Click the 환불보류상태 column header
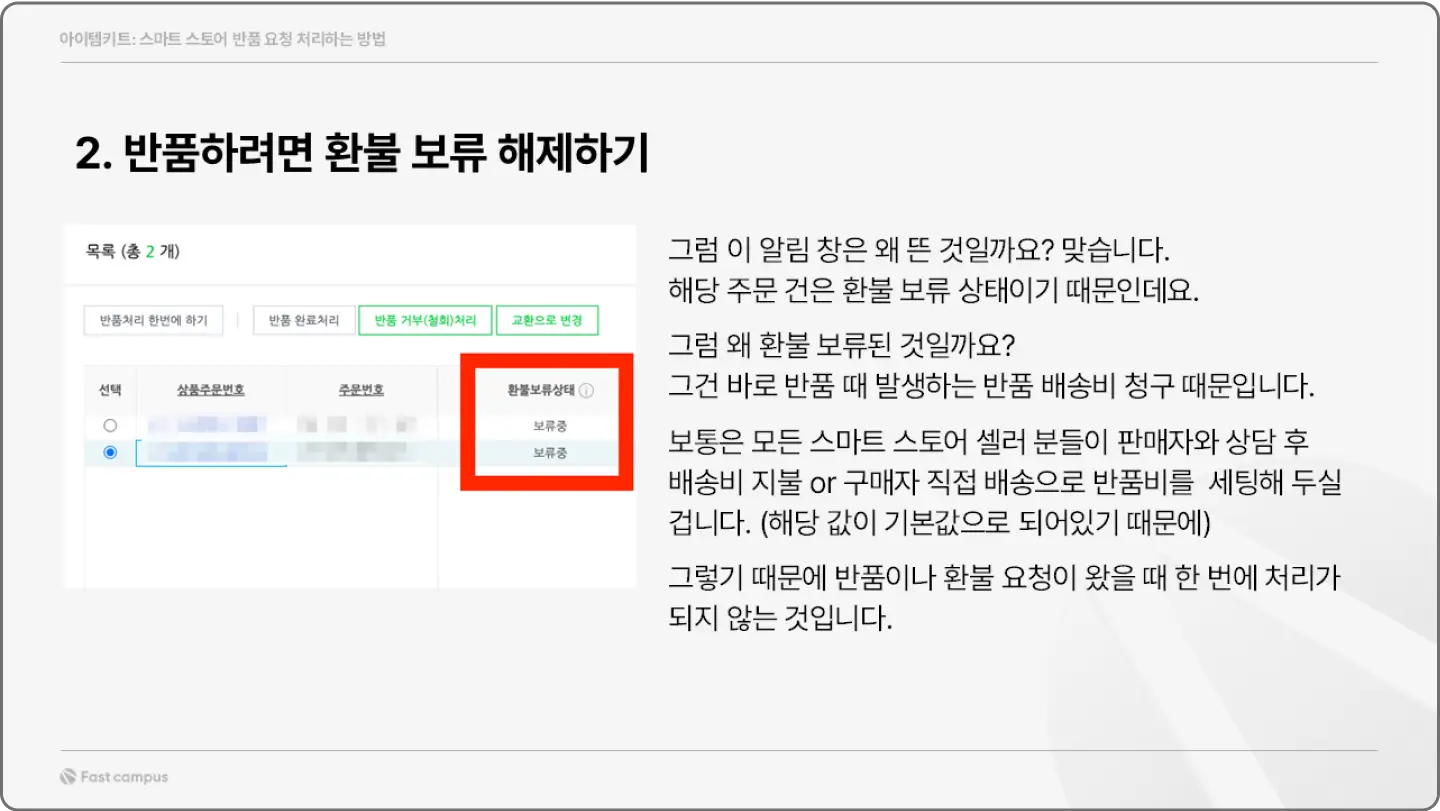 pyautogui.click(x=541, y=391)
